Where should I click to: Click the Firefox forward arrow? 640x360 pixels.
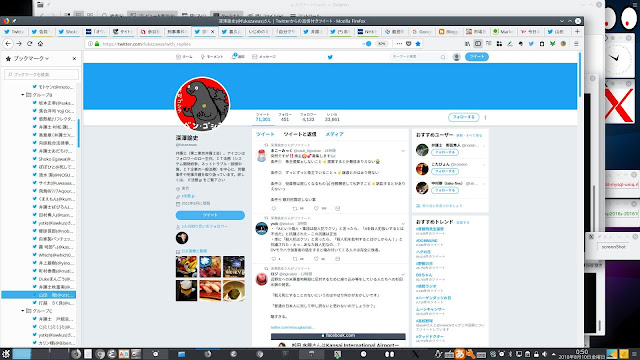click(x=19, y=44)
